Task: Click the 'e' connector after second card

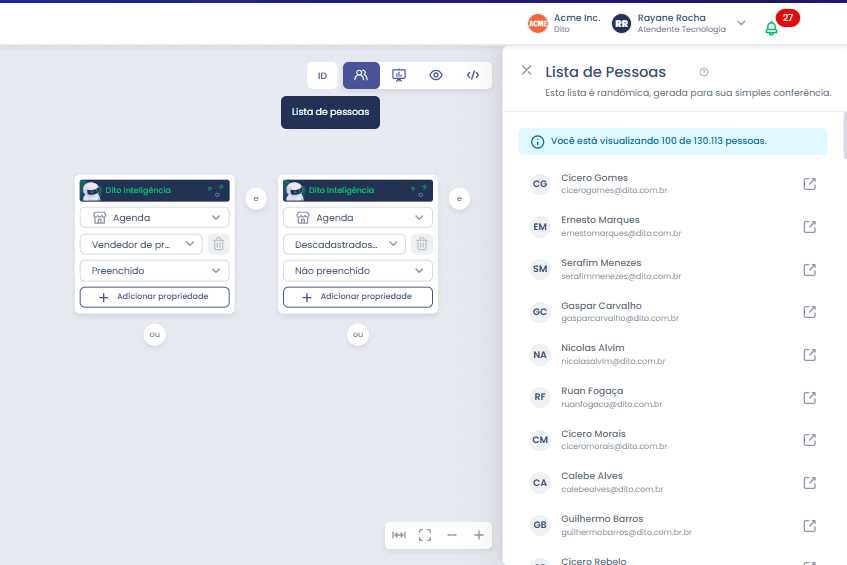Action: pyautogui.click(x=459, y=198)
